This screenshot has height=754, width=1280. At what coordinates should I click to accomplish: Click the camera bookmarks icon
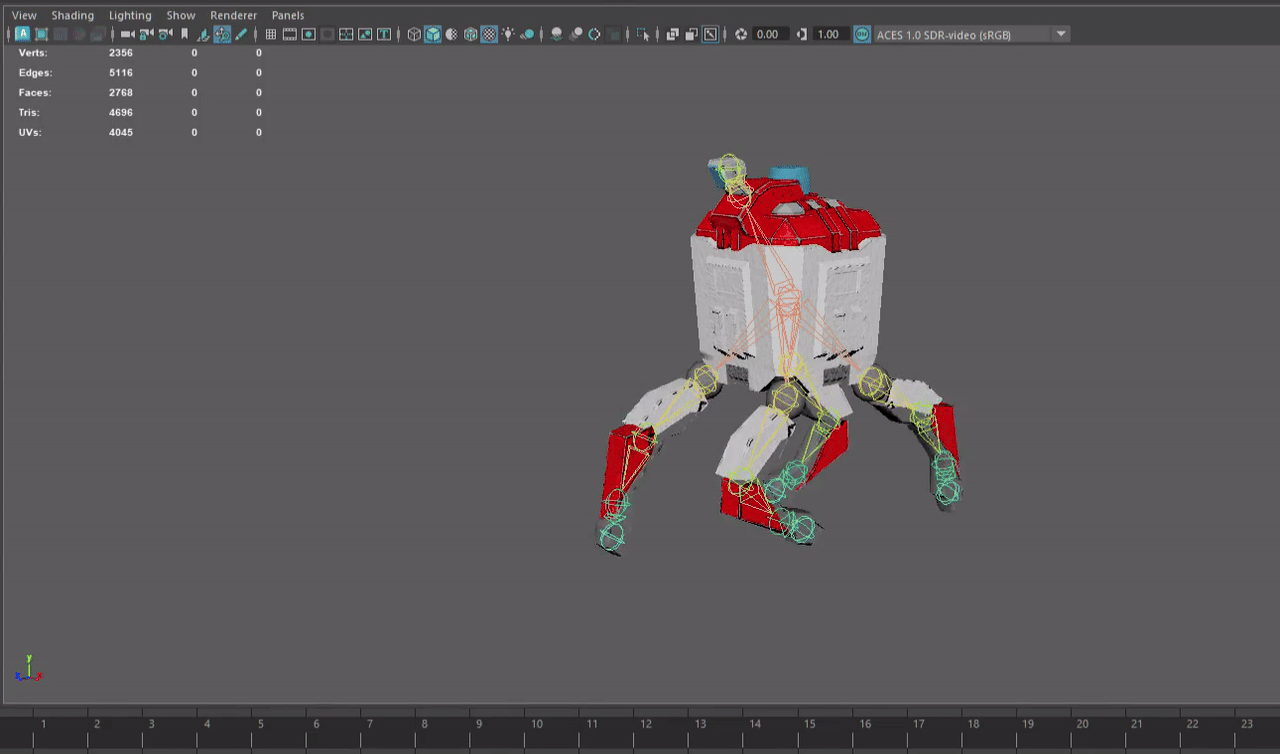186,34
